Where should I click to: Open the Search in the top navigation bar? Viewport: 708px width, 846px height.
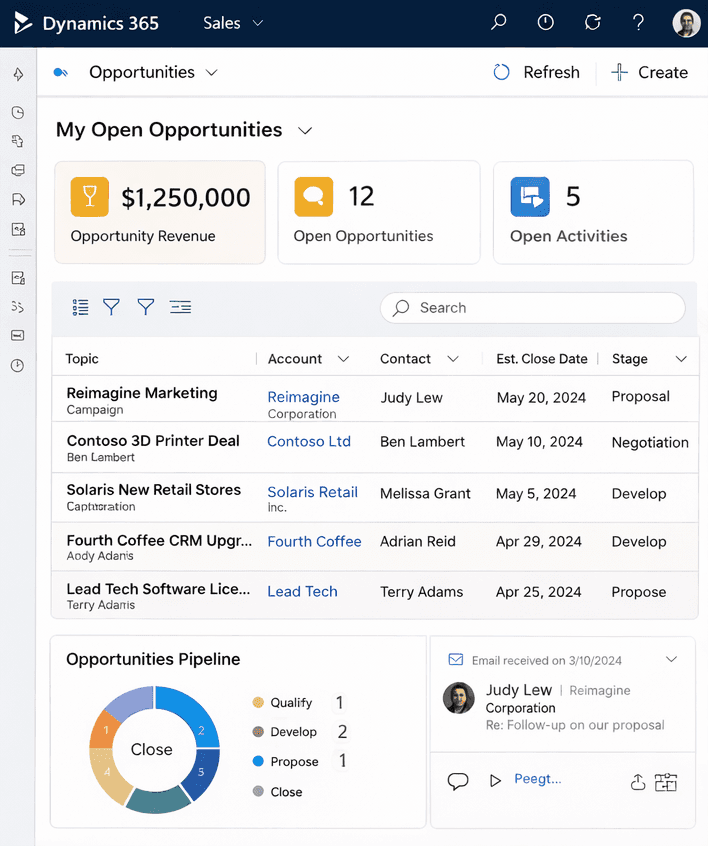(x=498, y=22)
